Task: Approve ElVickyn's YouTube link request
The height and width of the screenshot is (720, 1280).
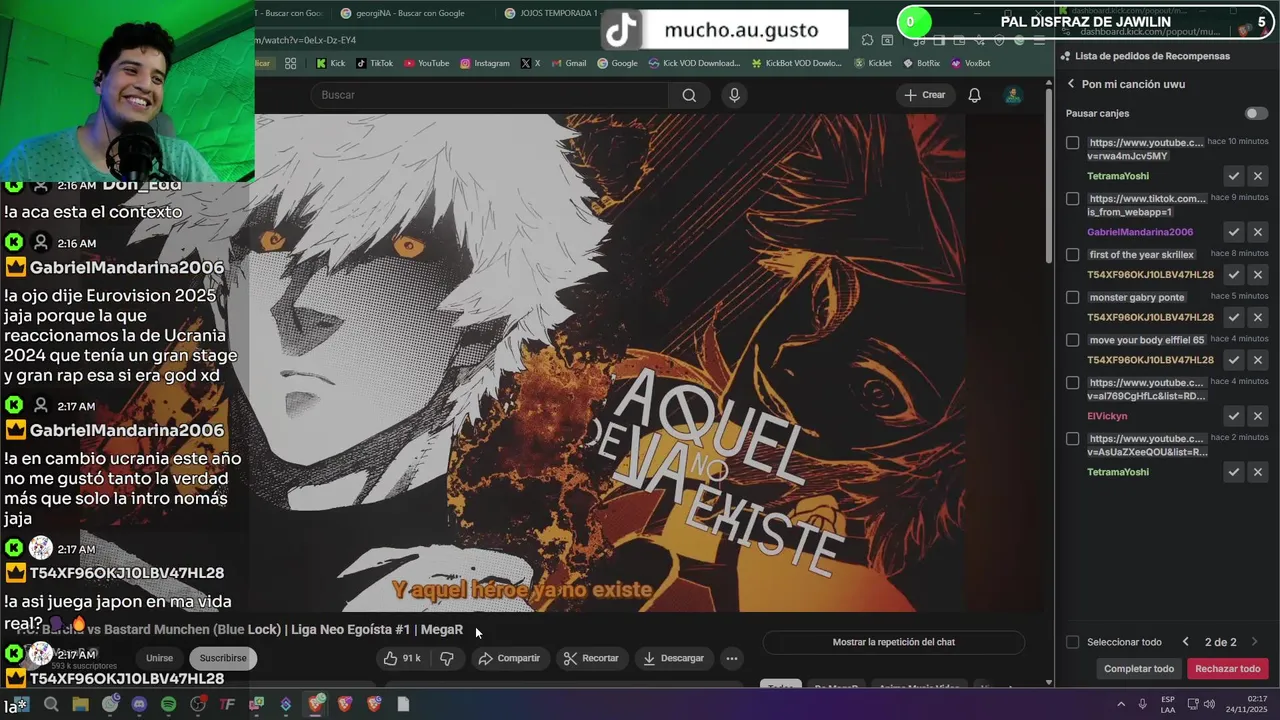Action: 1234,416
